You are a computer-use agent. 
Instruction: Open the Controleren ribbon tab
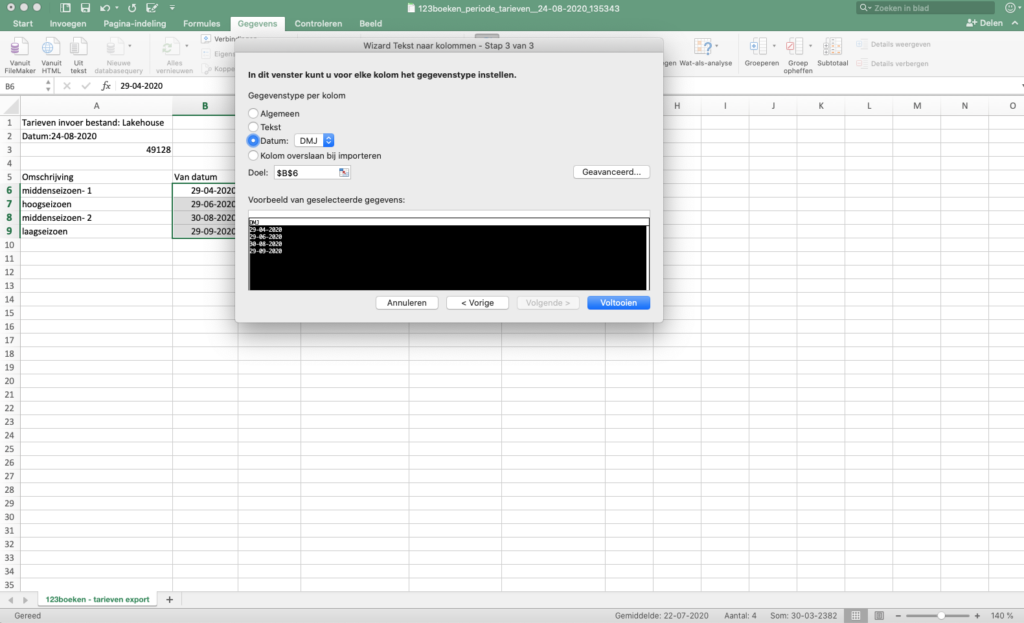318,24
